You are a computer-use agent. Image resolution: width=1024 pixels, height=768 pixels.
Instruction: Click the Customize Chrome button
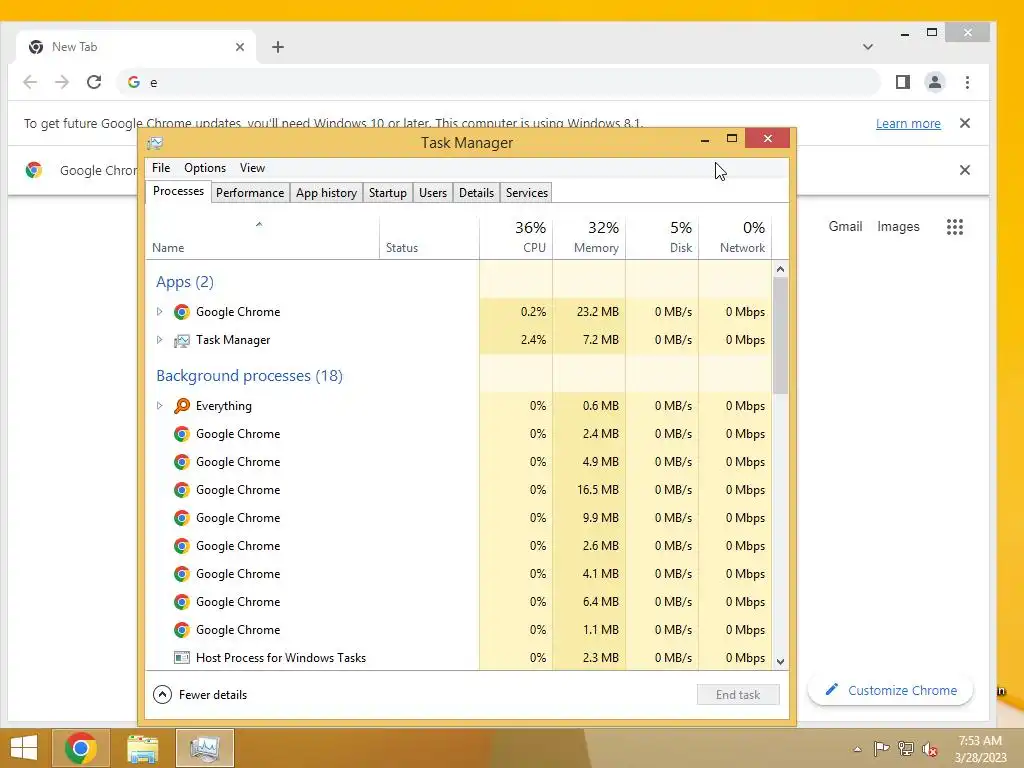[x=891, y=690]
